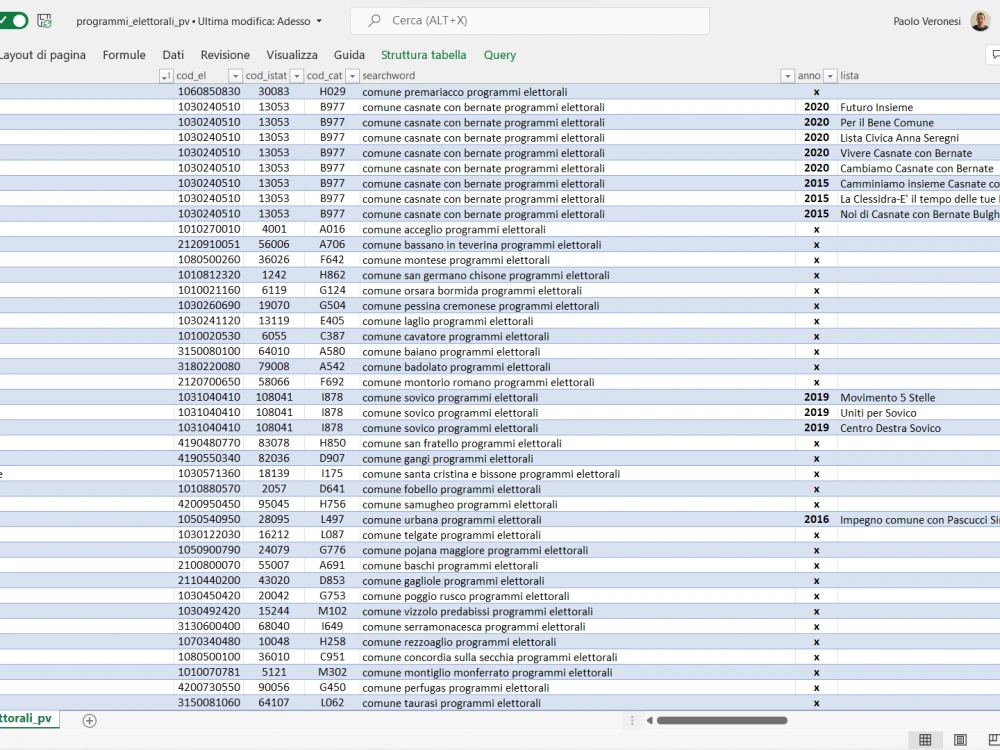Click the left scroll arrow

point(649,721)
